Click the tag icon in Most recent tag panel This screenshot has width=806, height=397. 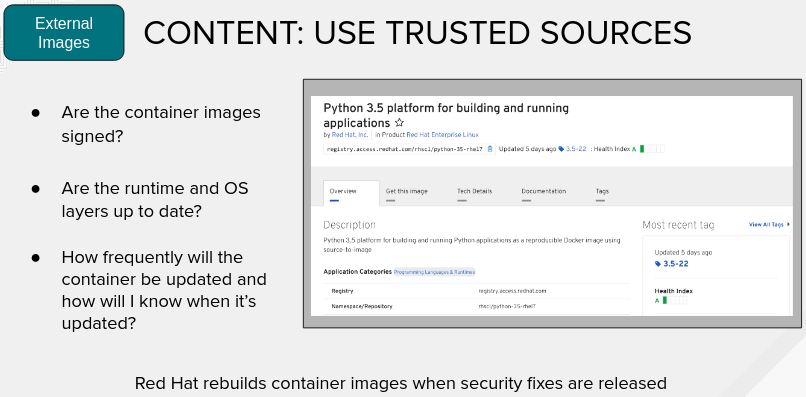click(x=657, y=264)
